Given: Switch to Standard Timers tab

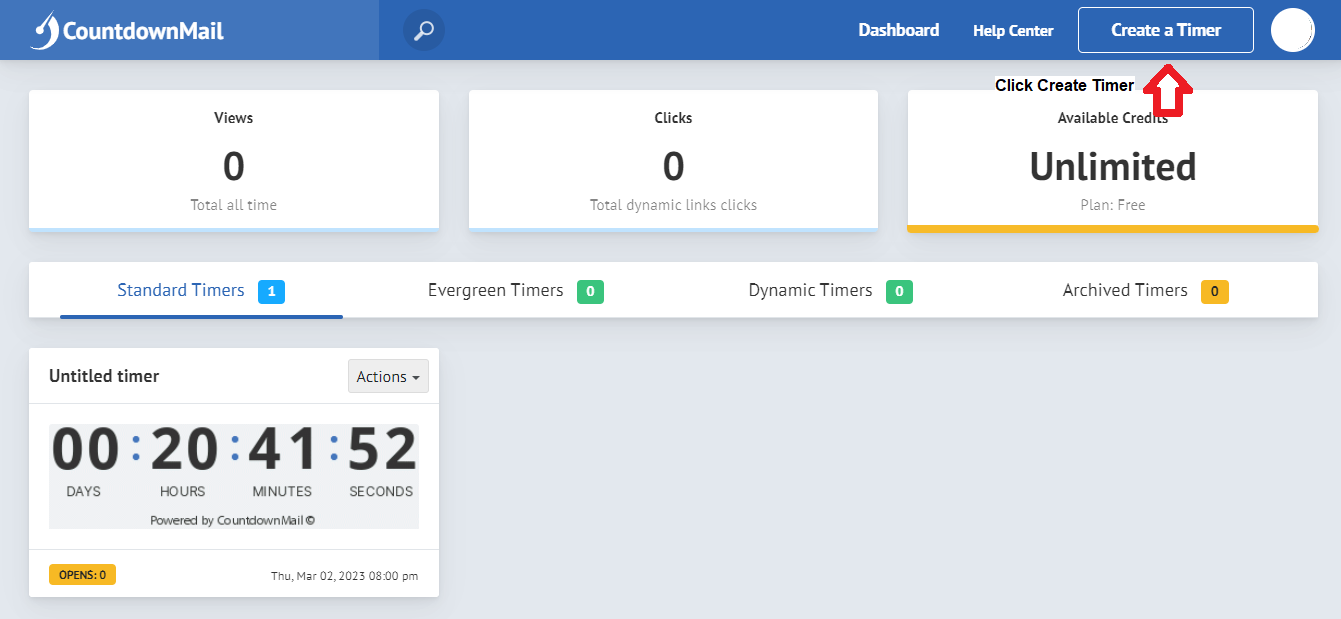Looking at the screenshot, I should [201, 291].
